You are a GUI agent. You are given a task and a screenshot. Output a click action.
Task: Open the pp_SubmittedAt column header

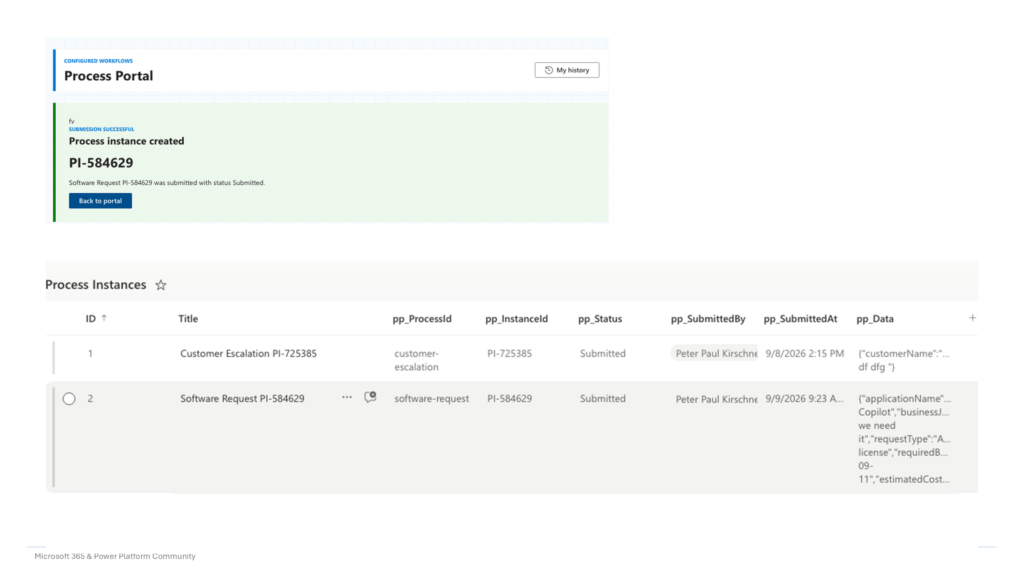pyautogui.click(x=800, y=319)
